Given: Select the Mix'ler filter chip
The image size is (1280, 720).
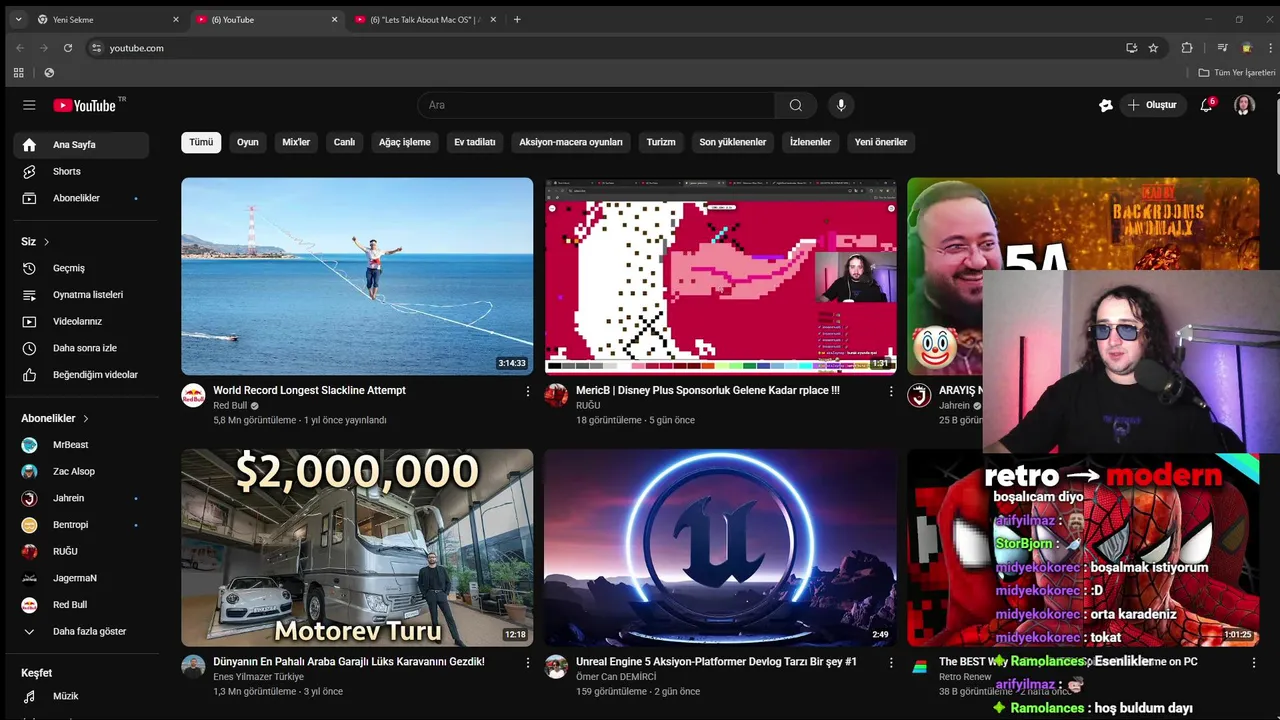Looking at the screenshot, I should click(x=296, y=142).
